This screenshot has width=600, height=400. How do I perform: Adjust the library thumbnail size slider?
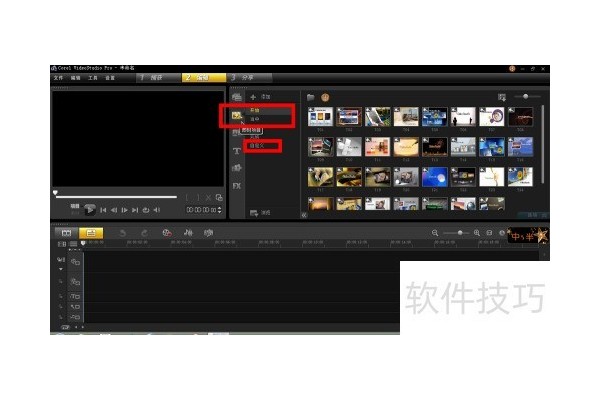[527, 96]
